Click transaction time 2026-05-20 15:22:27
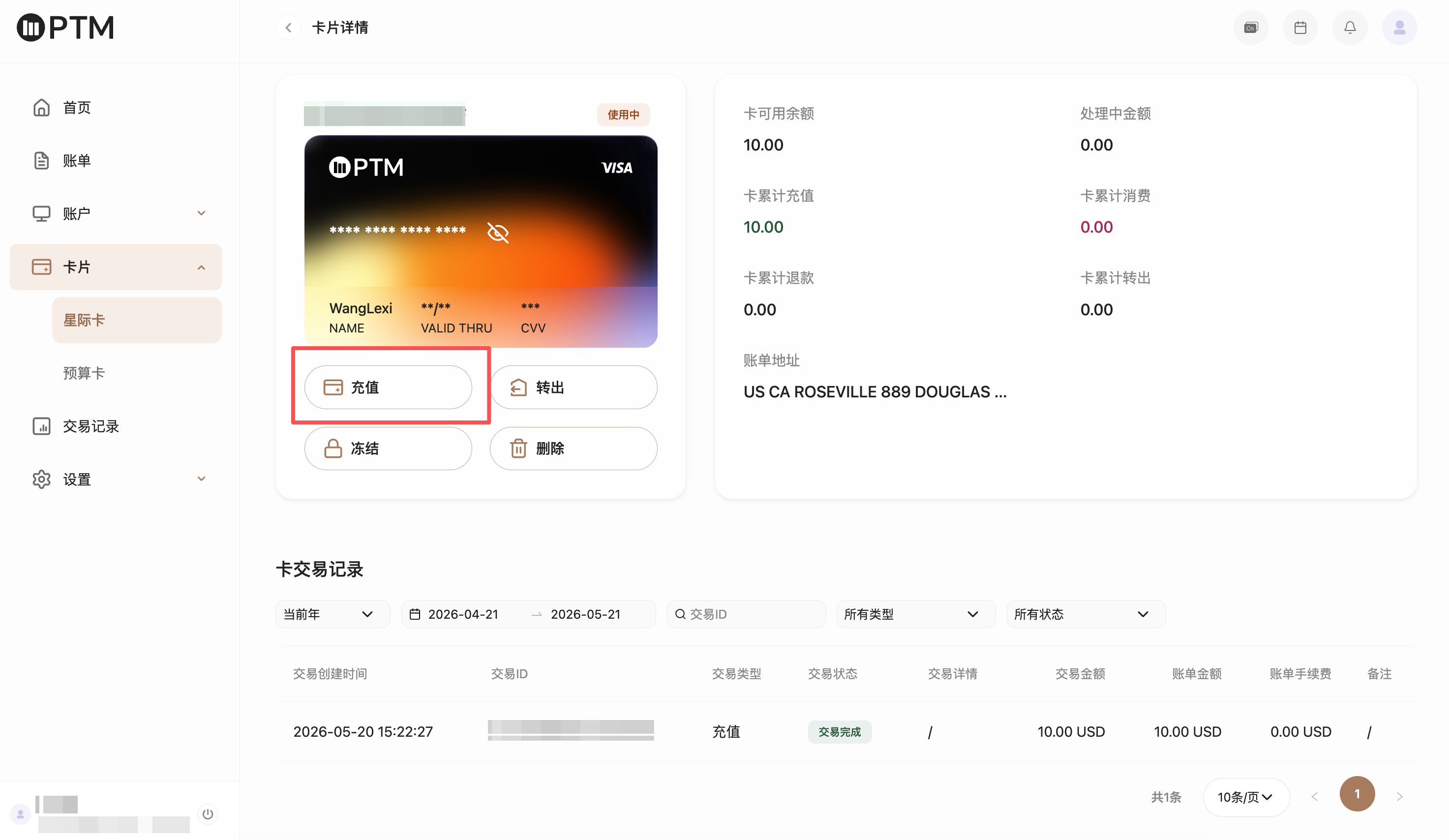1449x840 pixels. click(363, 731)
